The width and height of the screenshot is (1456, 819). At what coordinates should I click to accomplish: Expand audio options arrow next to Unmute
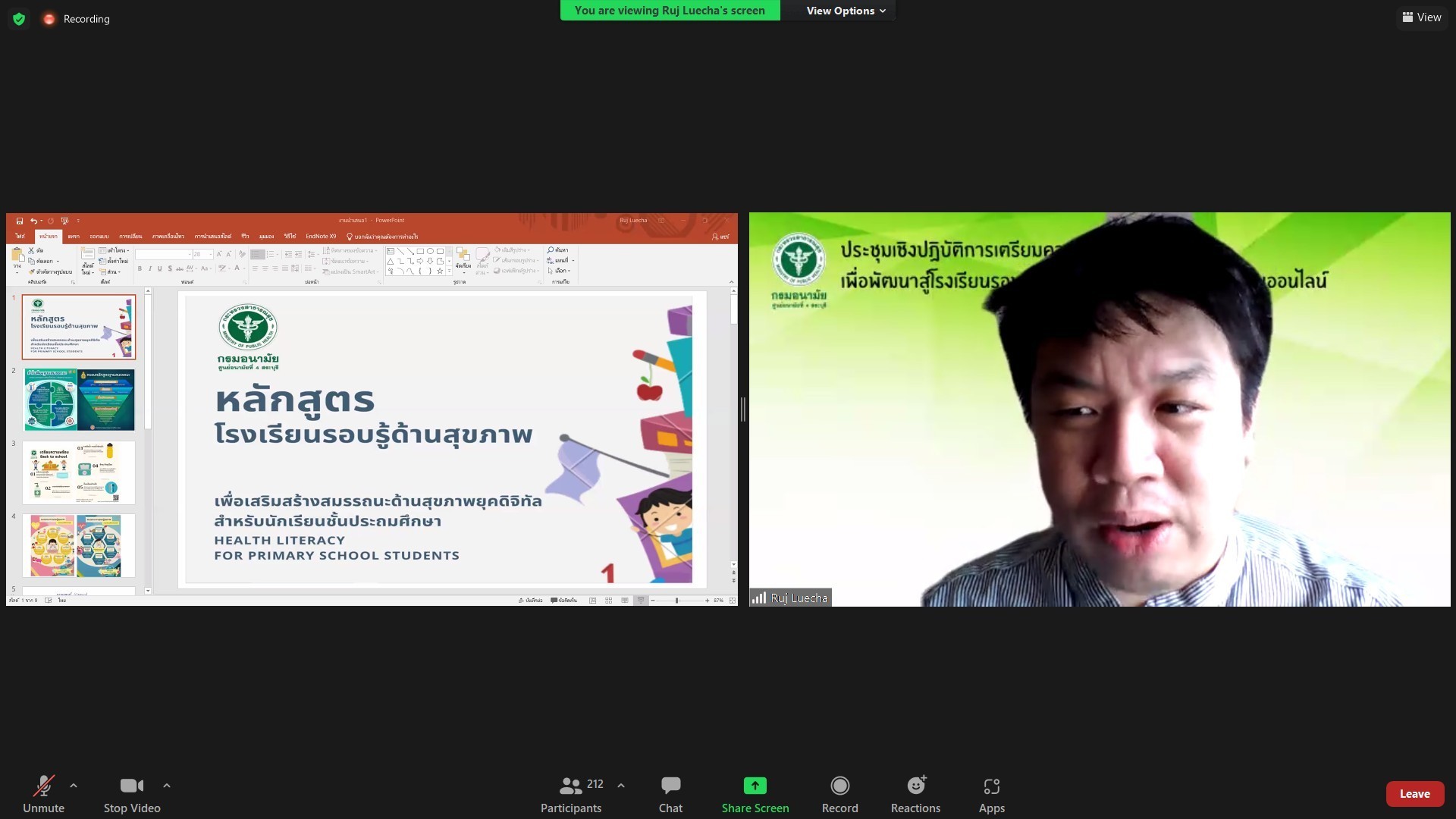[x=74, y=786]
